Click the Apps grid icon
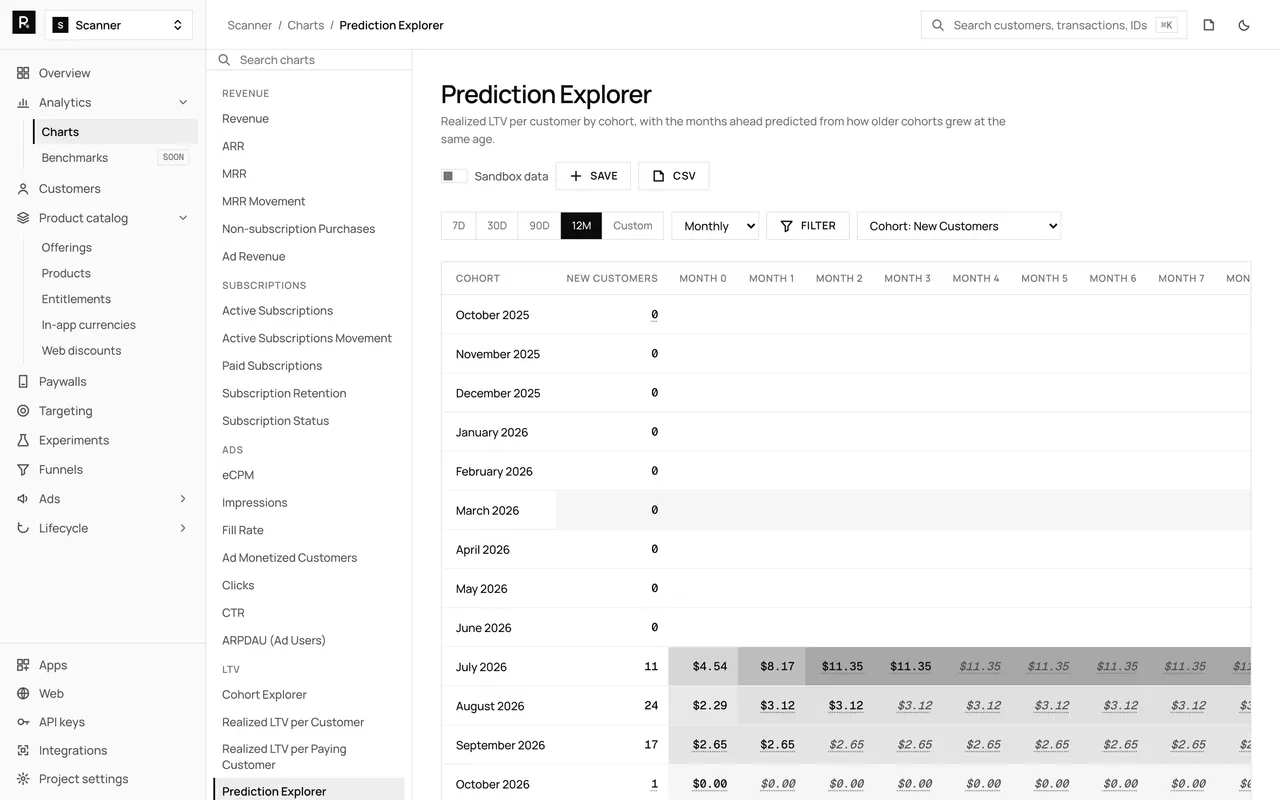 coord(23,665)
